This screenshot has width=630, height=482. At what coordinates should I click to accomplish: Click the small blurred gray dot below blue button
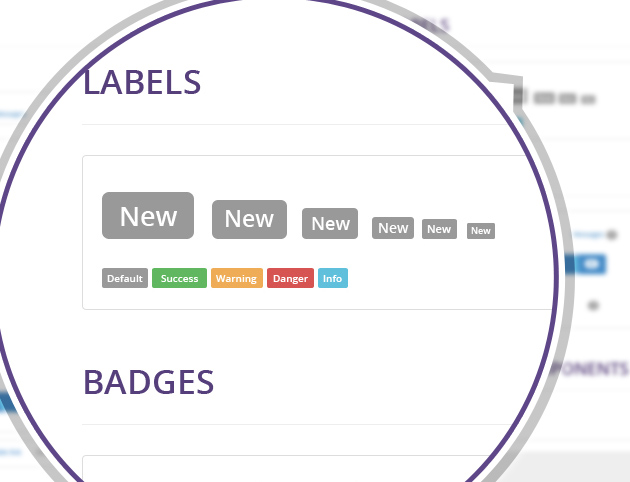point(593,306)
